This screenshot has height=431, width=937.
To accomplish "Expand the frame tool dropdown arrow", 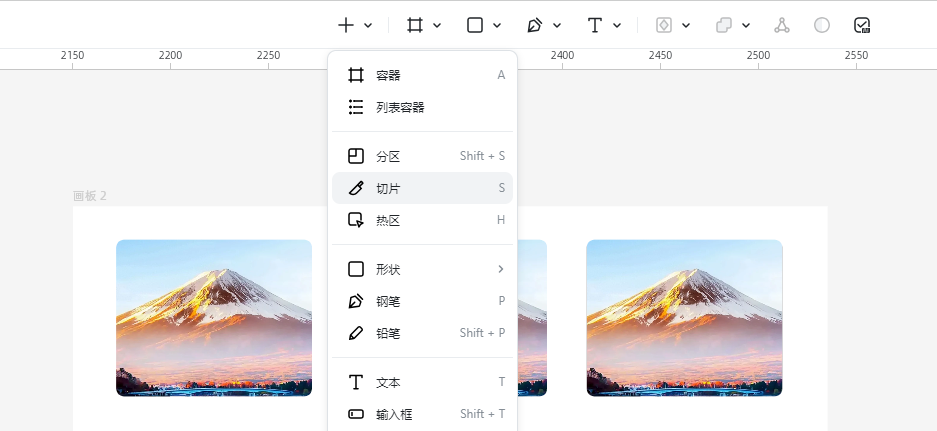I will pos(437,25).
